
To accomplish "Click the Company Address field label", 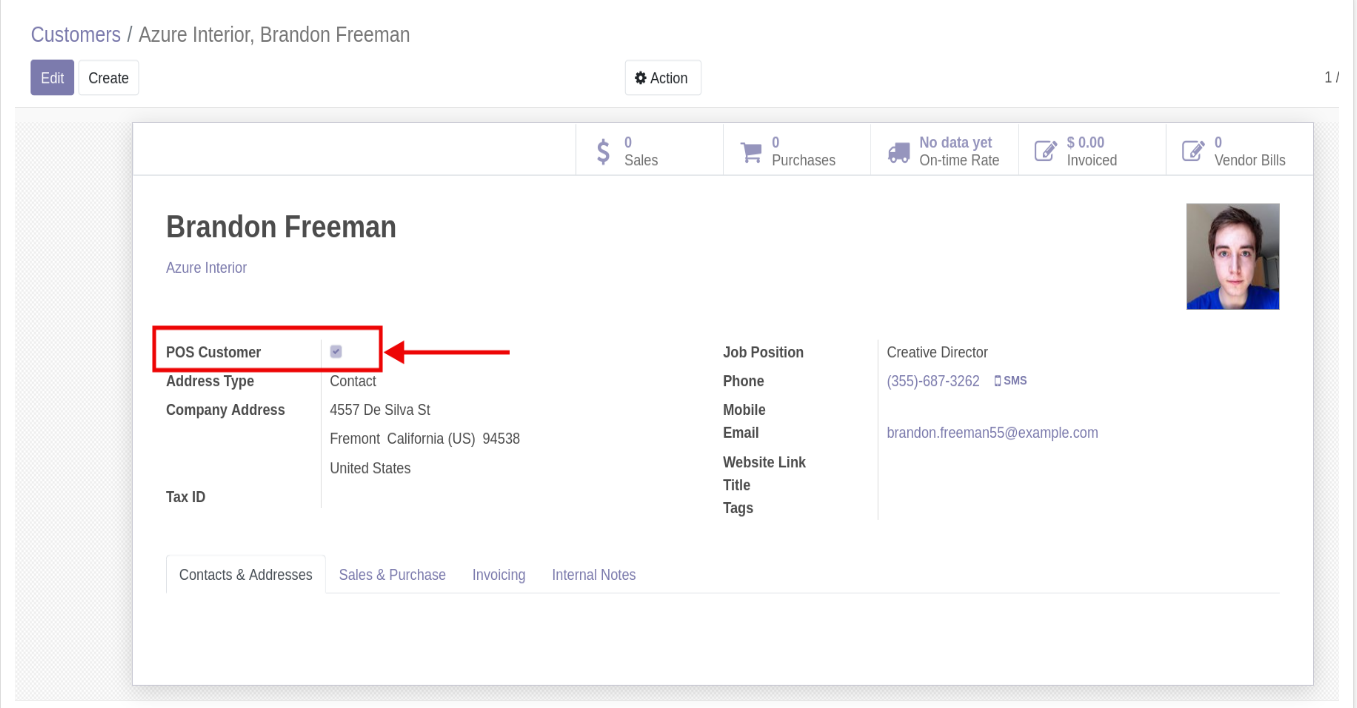I will click(225, 410).
